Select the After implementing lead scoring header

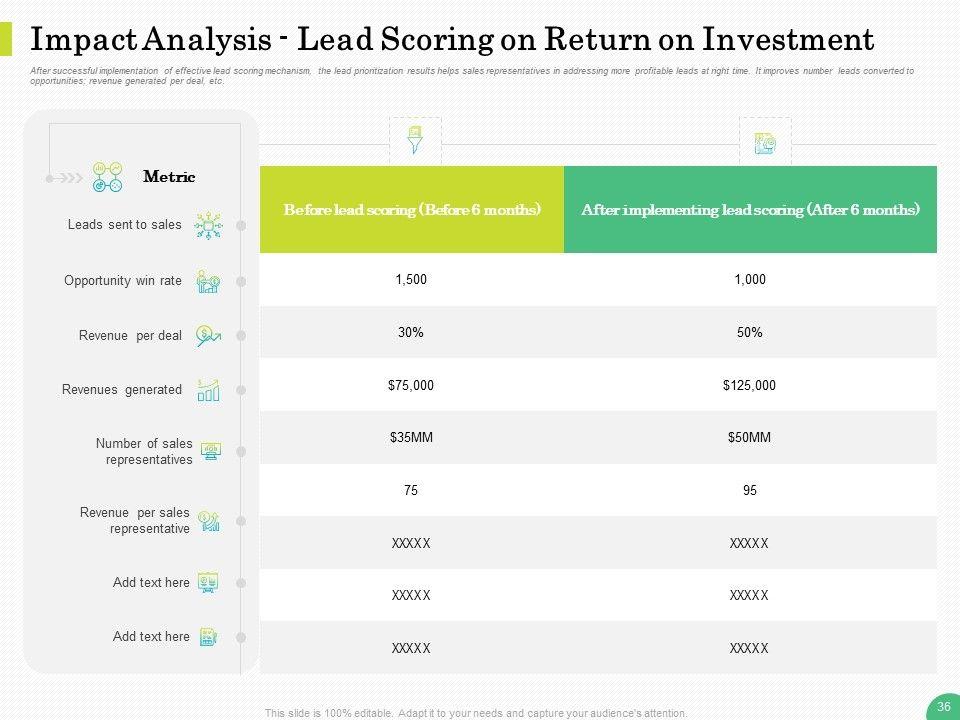point(750,210)
